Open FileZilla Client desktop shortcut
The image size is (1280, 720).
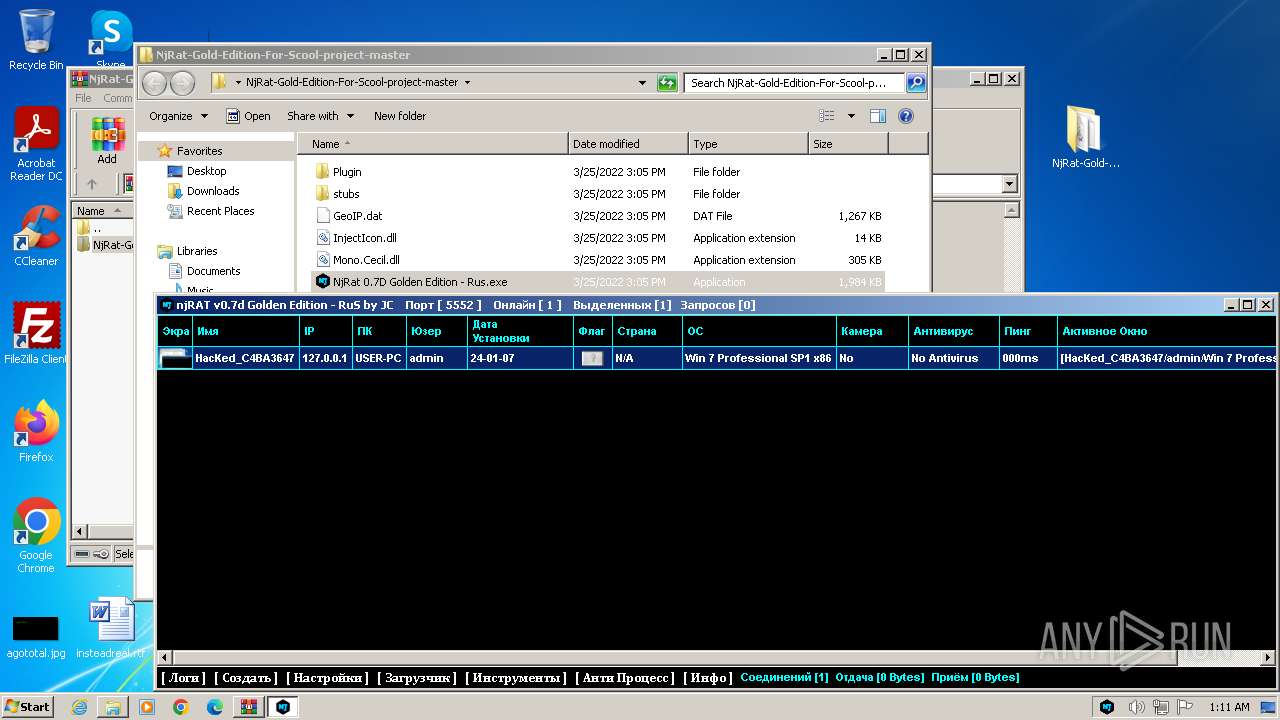click(36, 333)
